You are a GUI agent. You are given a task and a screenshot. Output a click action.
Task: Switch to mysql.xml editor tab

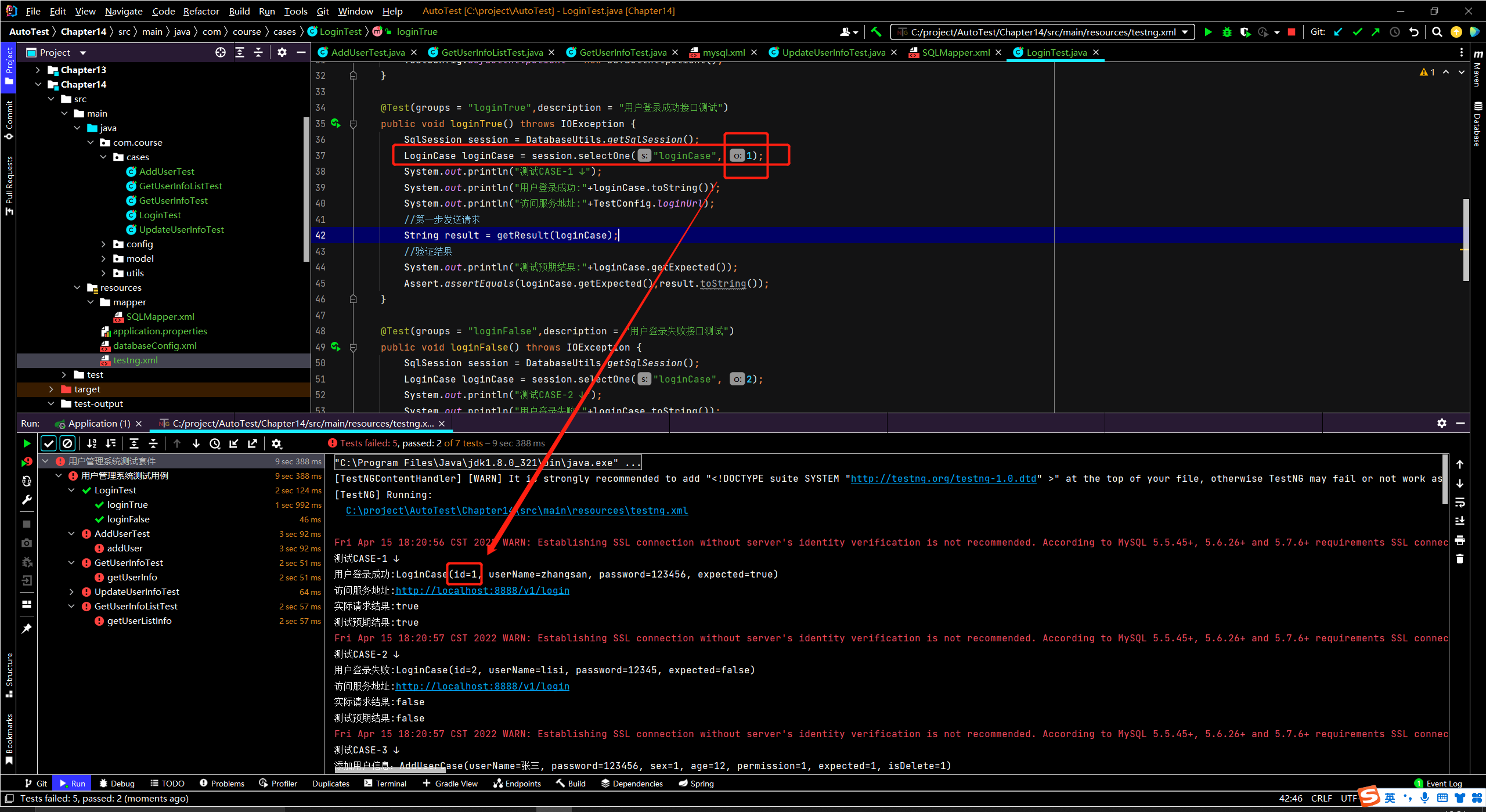coord(723,52)
